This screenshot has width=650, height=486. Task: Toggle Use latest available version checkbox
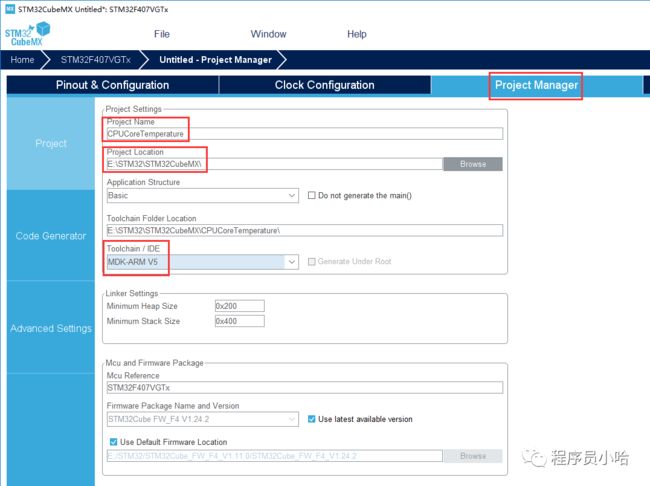tap(311, 419)
